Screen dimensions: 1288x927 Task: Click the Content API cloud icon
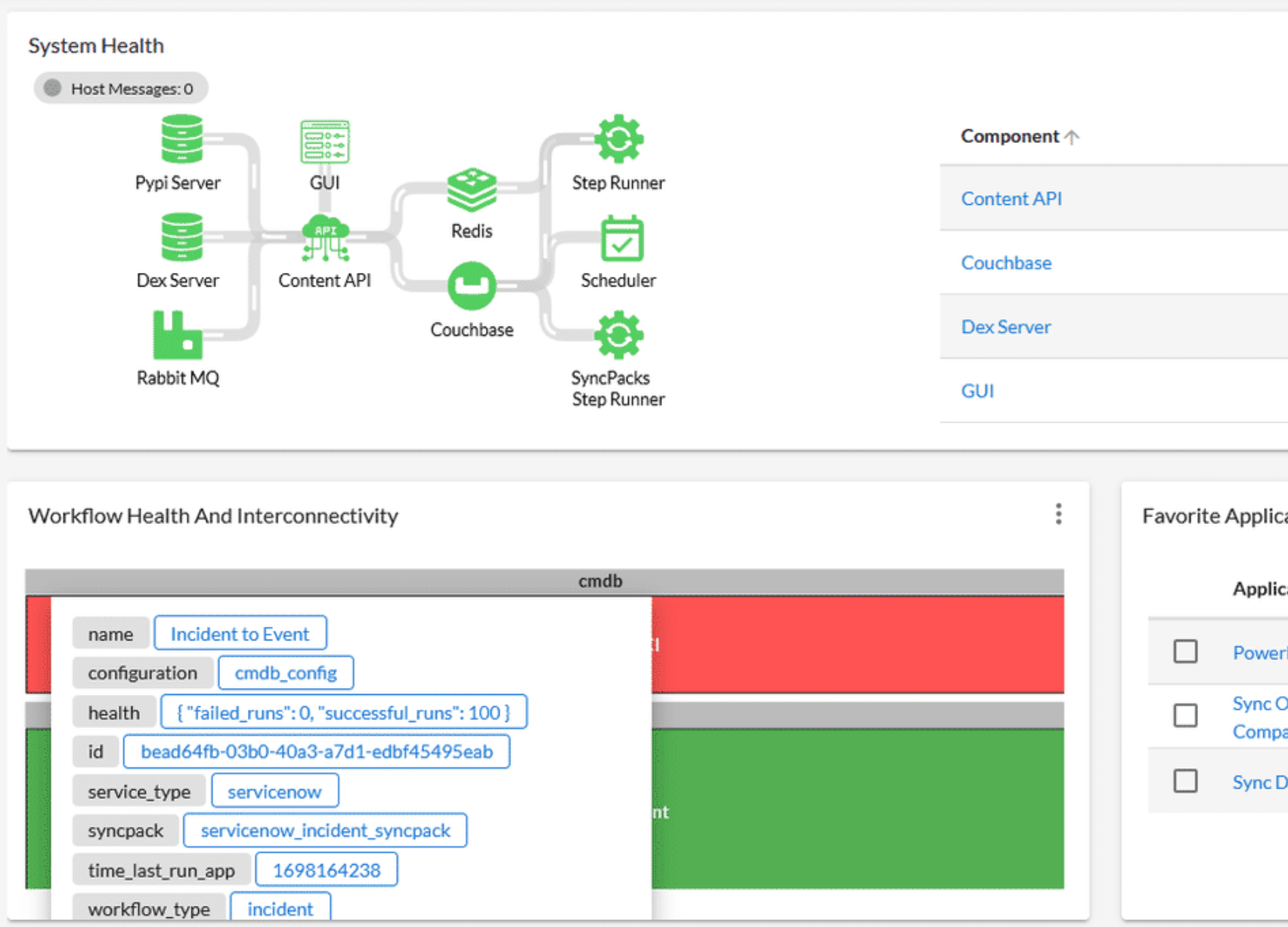coord(324,238)
